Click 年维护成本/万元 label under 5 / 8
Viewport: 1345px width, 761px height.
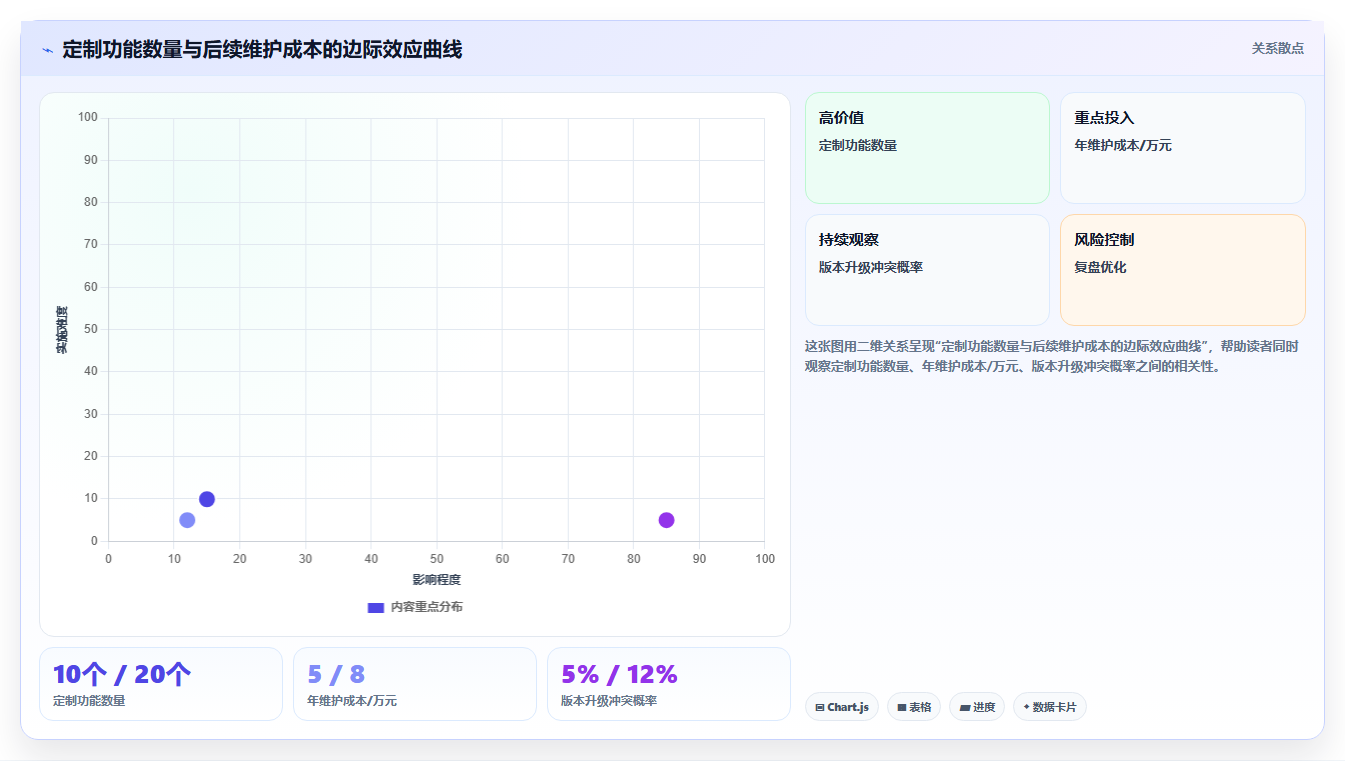pyautogui.click(x=352, y=701)
